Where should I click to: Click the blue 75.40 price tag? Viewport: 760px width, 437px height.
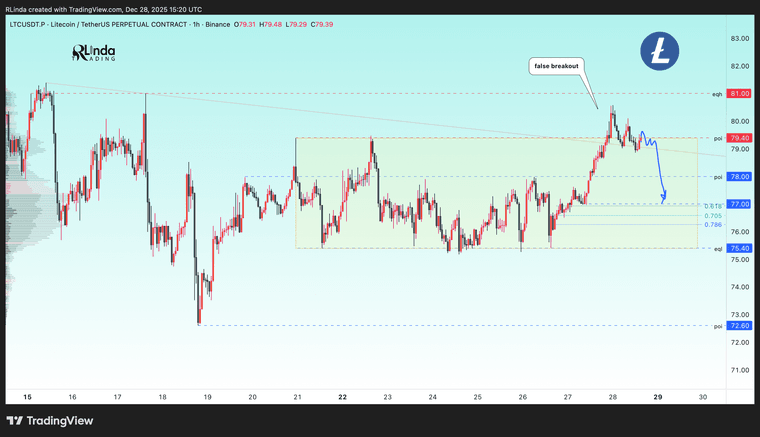tap(740, 248)
